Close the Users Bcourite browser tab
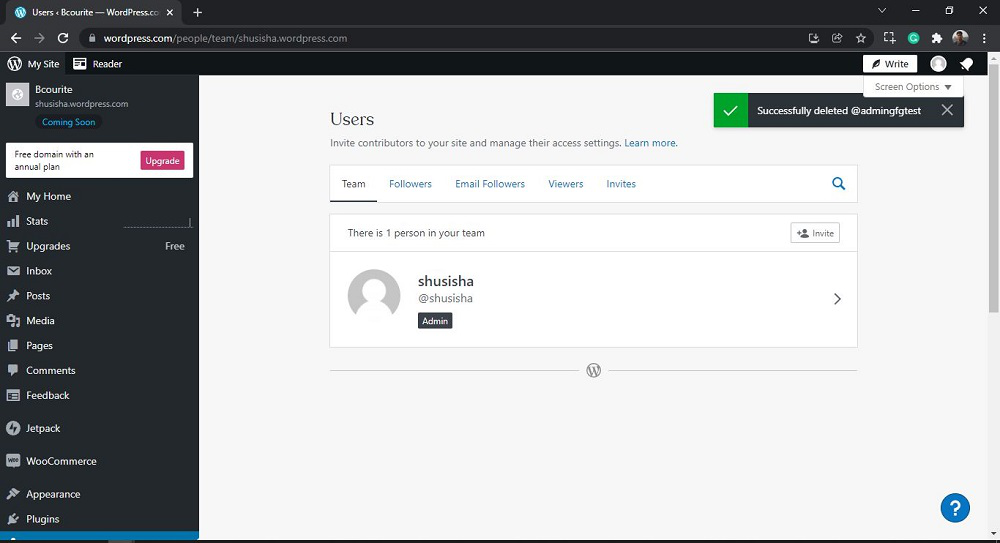The width and height of the screenshot is (1000, 543). pos(170,12)
